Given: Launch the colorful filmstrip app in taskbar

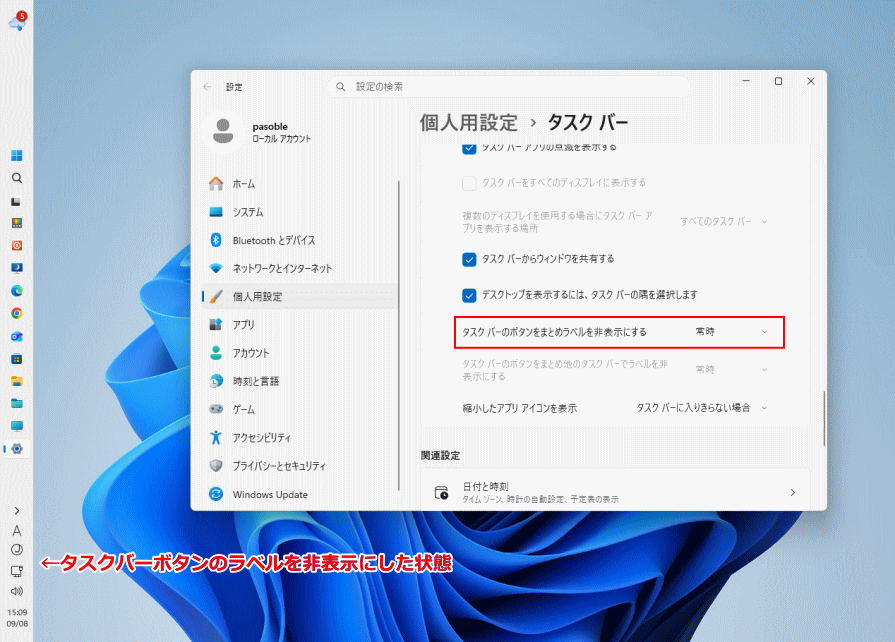Looking at the screenshot, I should click(x=17, y=223).
